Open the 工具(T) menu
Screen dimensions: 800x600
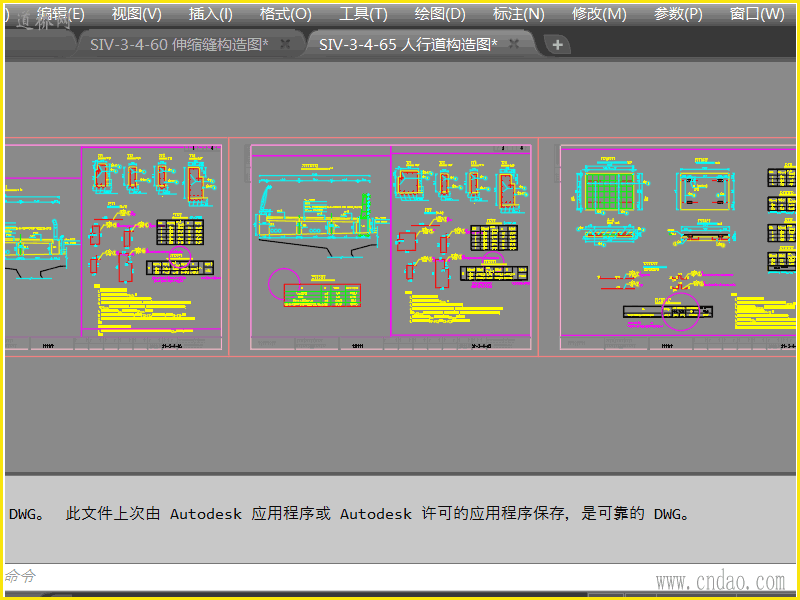363,14
